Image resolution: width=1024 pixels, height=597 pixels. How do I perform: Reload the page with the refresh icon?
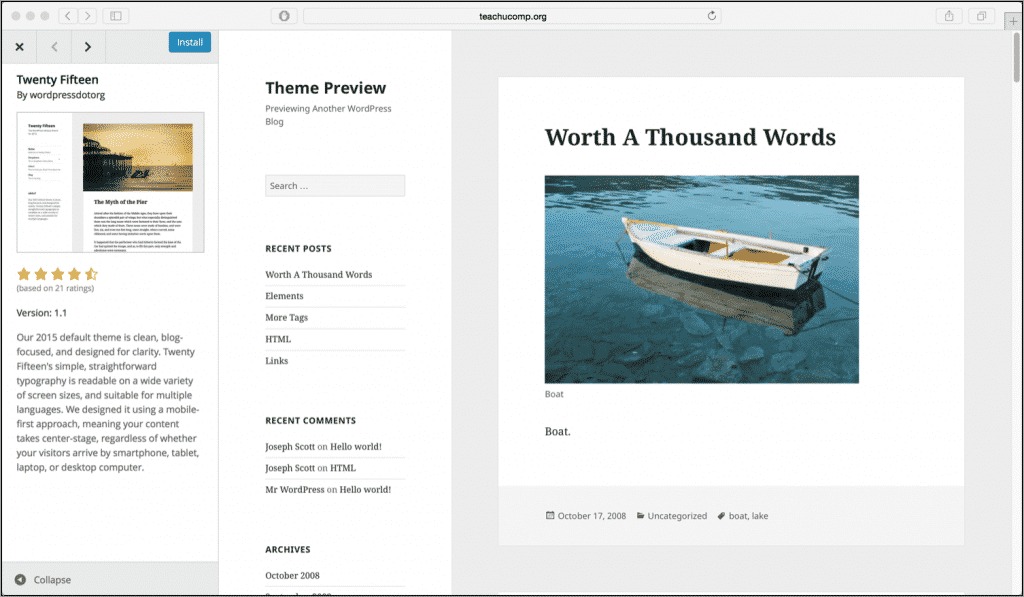click(x=711, y=16)
